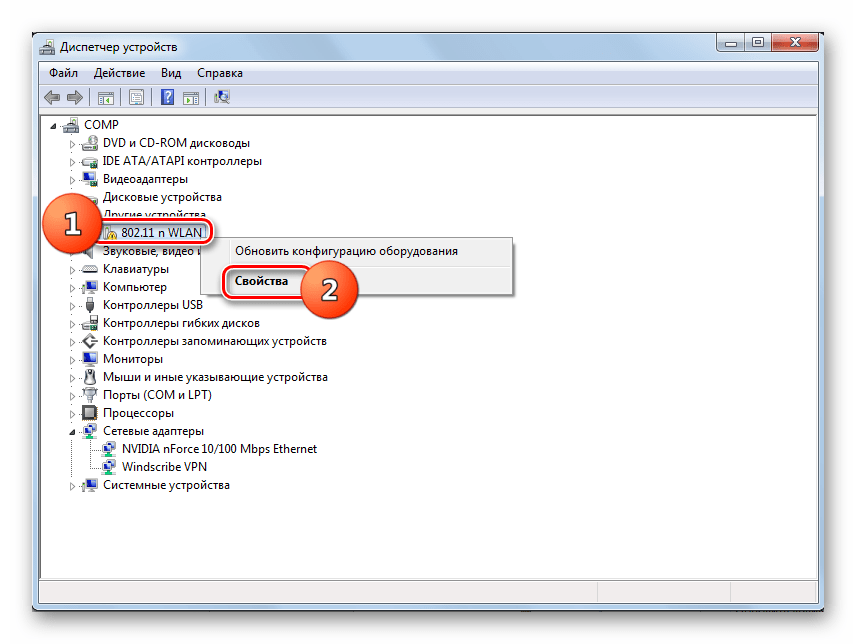The width and height of the screenshot is (856, 644).
Task: Click the action pane toolbar icon
Action: pyautogui.click(x=191, y=98)
